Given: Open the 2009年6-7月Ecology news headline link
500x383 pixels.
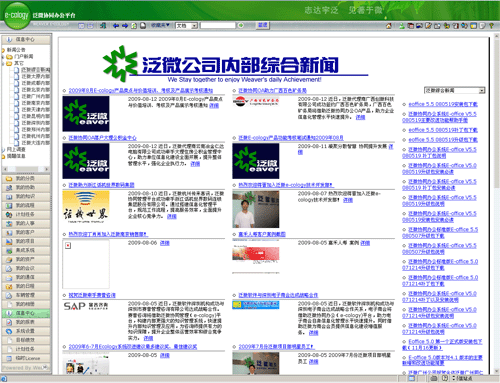Looking at the screenshot, I should click(133, 347).
